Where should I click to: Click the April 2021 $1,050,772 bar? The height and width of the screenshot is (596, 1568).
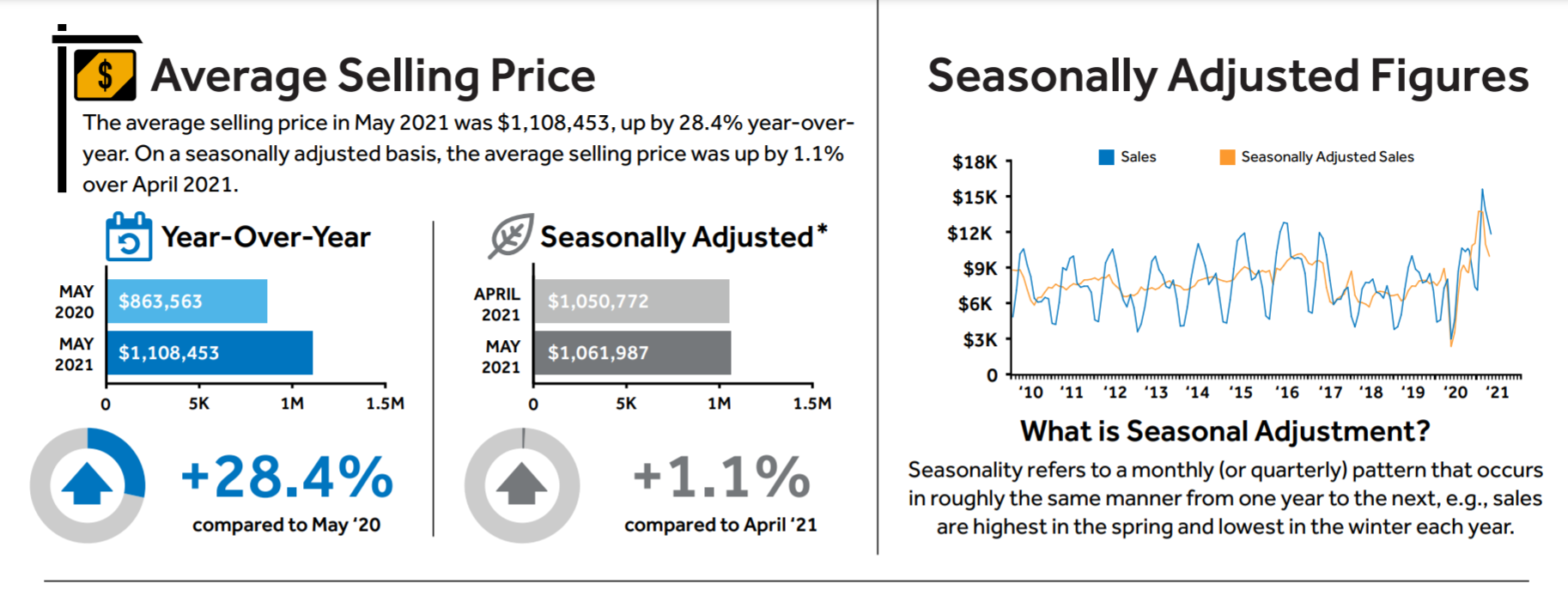pos(631,301)
